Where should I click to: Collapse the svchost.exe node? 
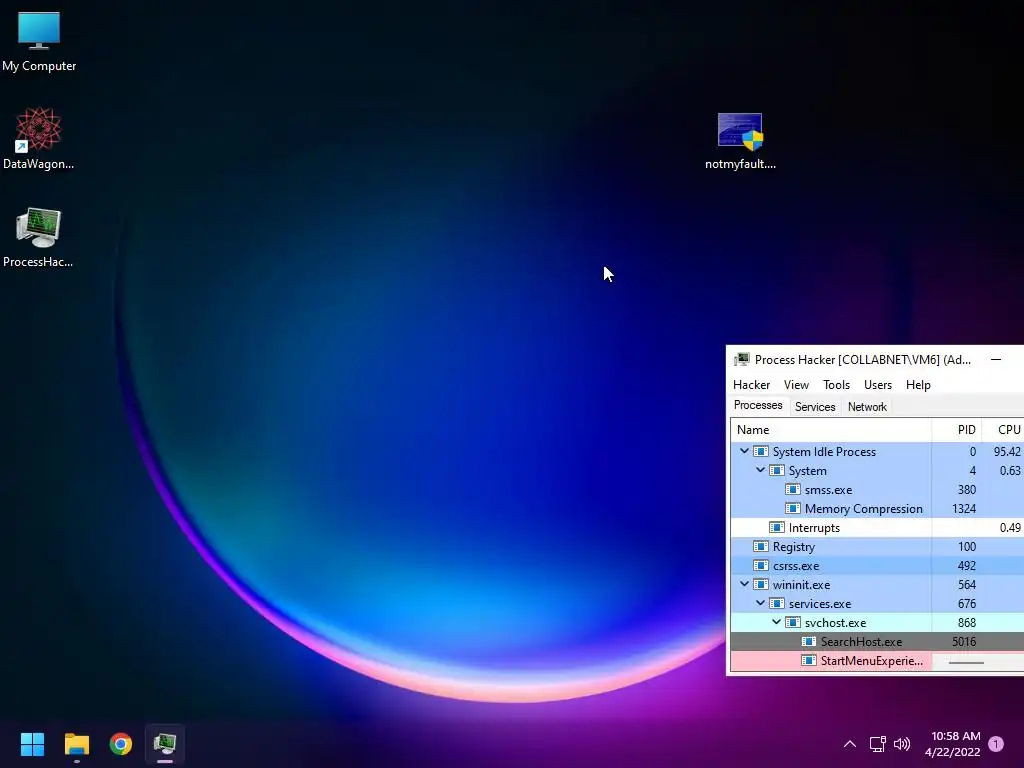click(x=776, y=622)
